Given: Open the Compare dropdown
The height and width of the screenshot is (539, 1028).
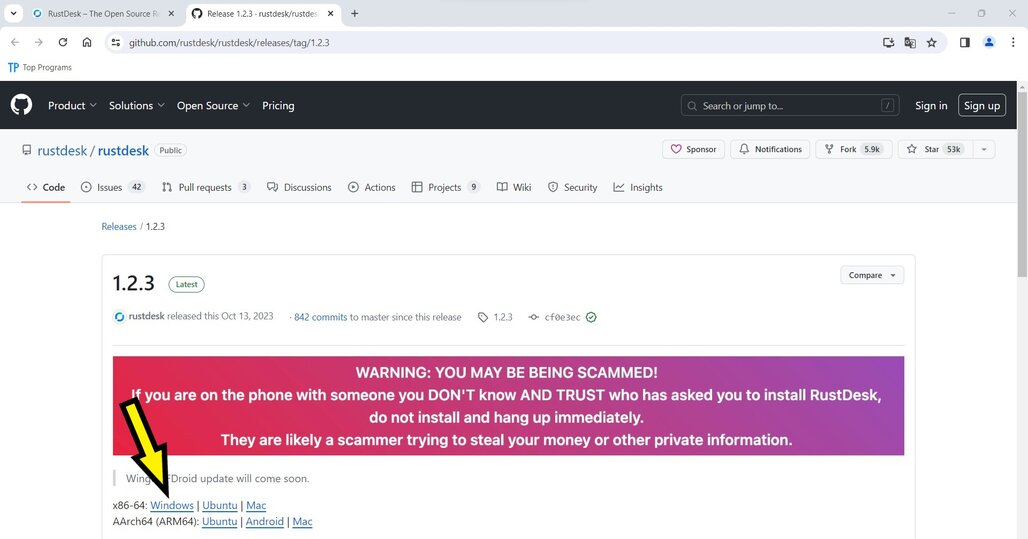Looking at the screenshot, I should (x=872, y=275).
